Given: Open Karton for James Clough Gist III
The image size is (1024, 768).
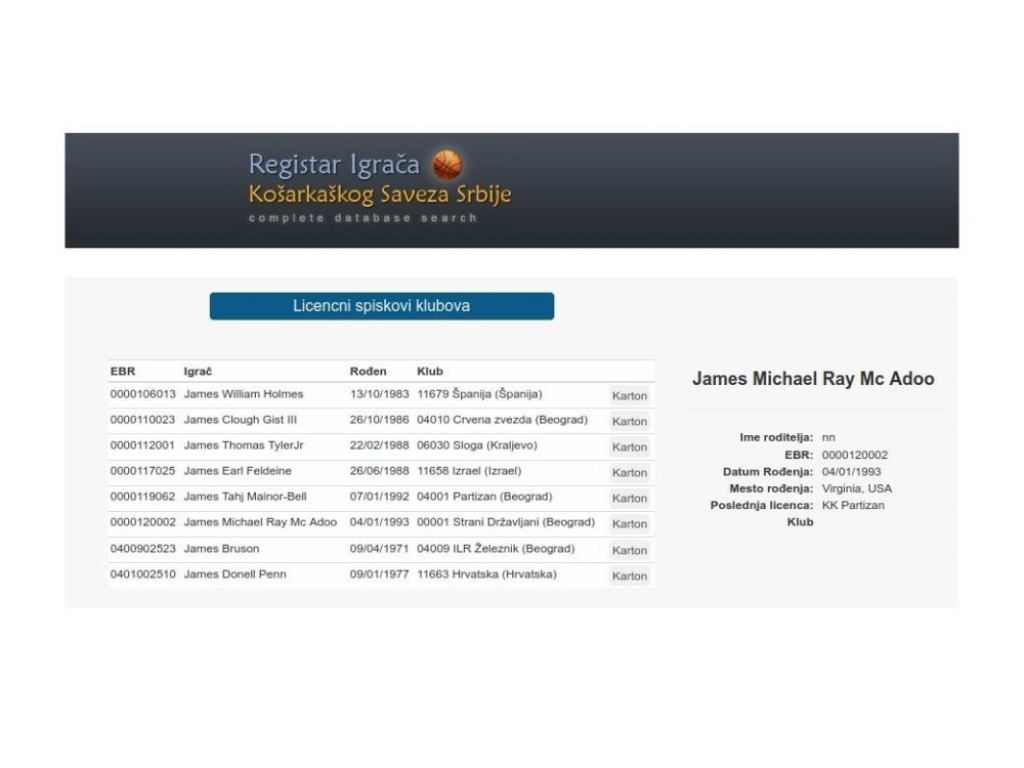Looking at the screenshot, I should 629,422.
